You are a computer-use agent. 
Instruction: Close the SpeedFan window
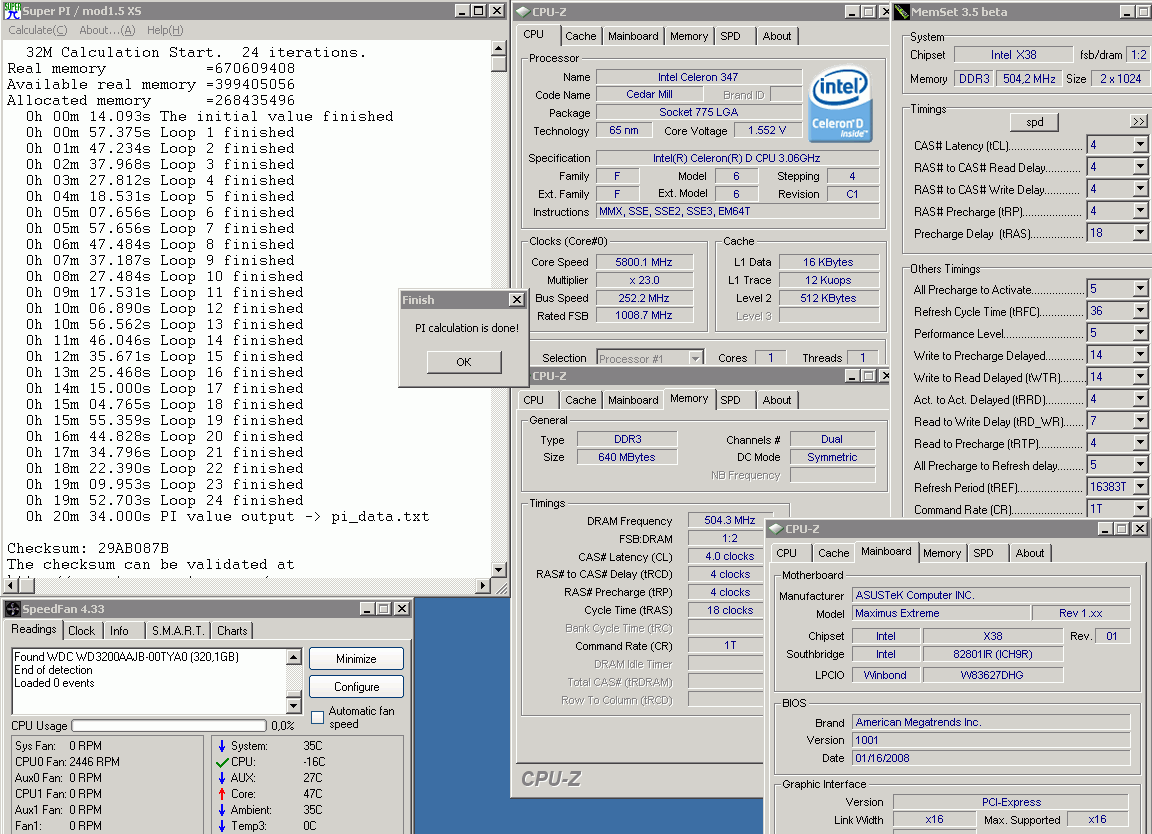(402, 608)
